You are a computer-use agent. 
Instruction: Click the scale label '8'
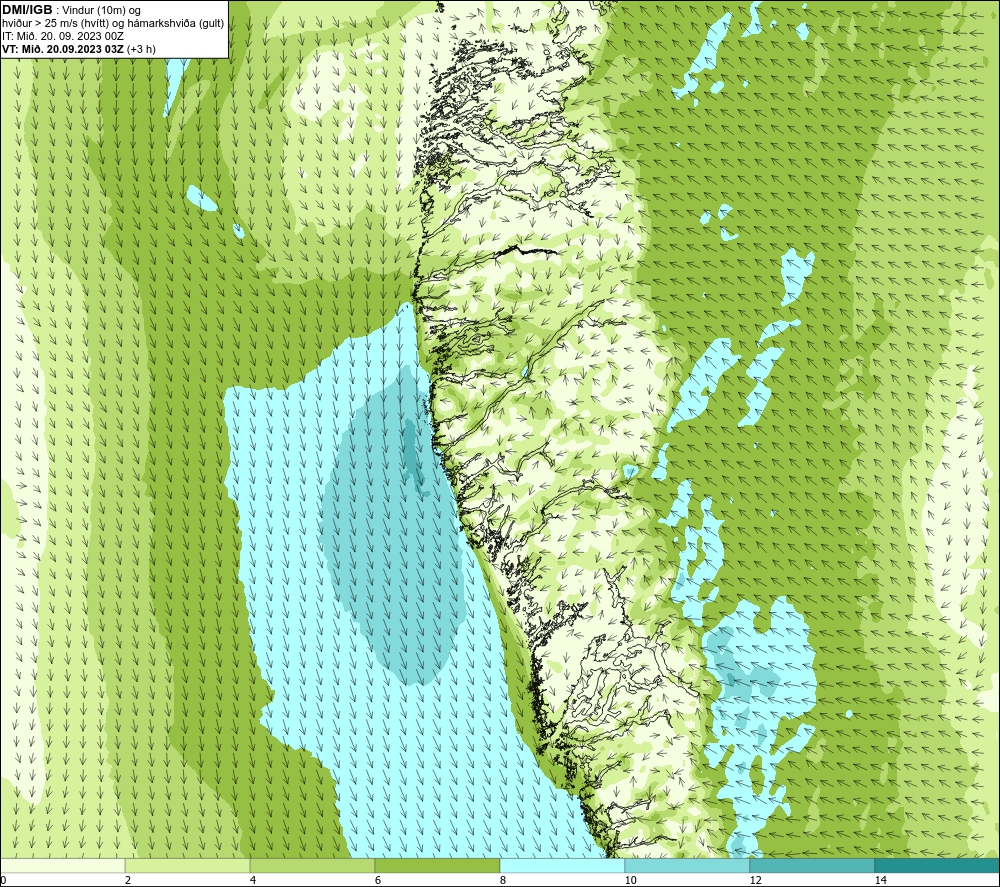(503, 880)
